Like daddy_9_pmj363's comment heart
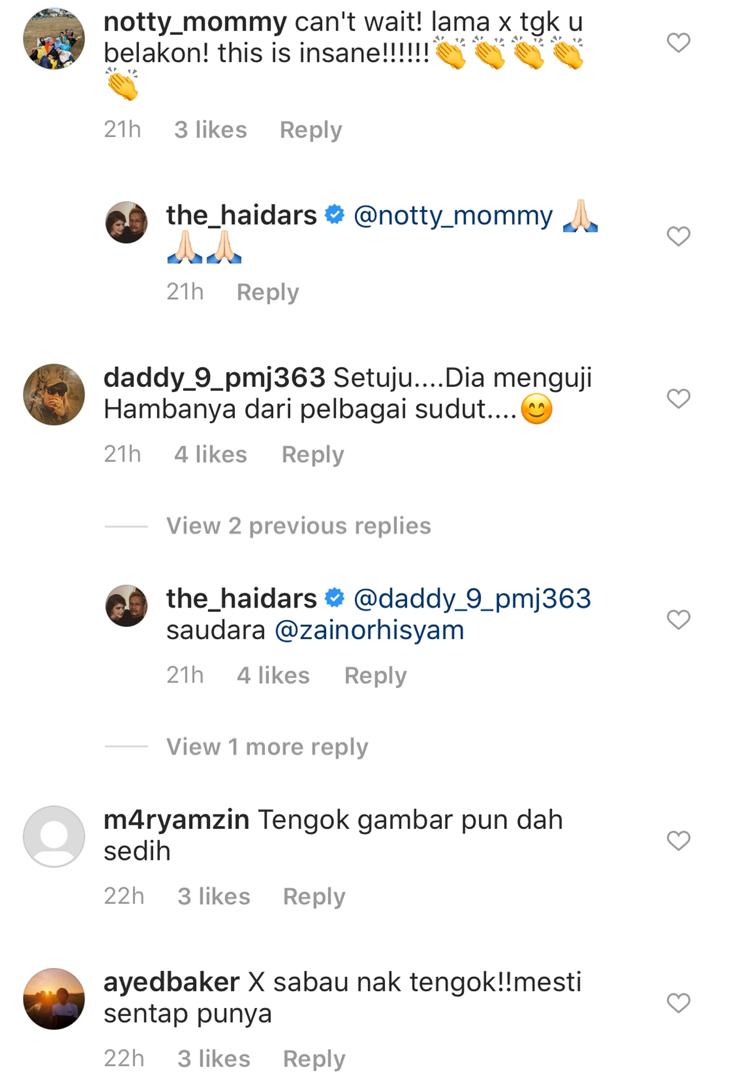 tap(679, 398)
